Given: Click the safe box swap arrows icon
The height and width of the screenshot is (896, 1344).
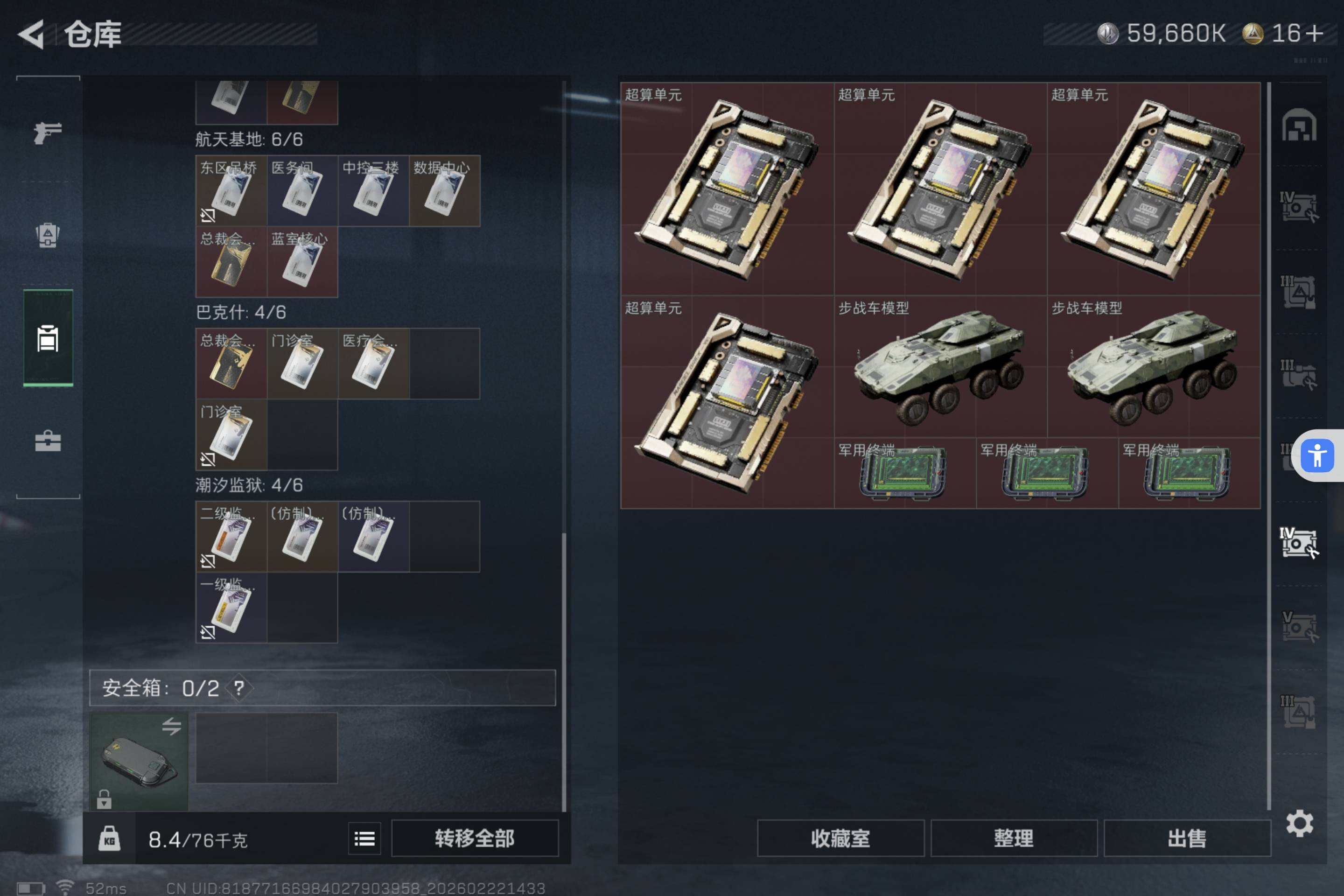Looking at the screenshot, I should [x=171, y=726].
